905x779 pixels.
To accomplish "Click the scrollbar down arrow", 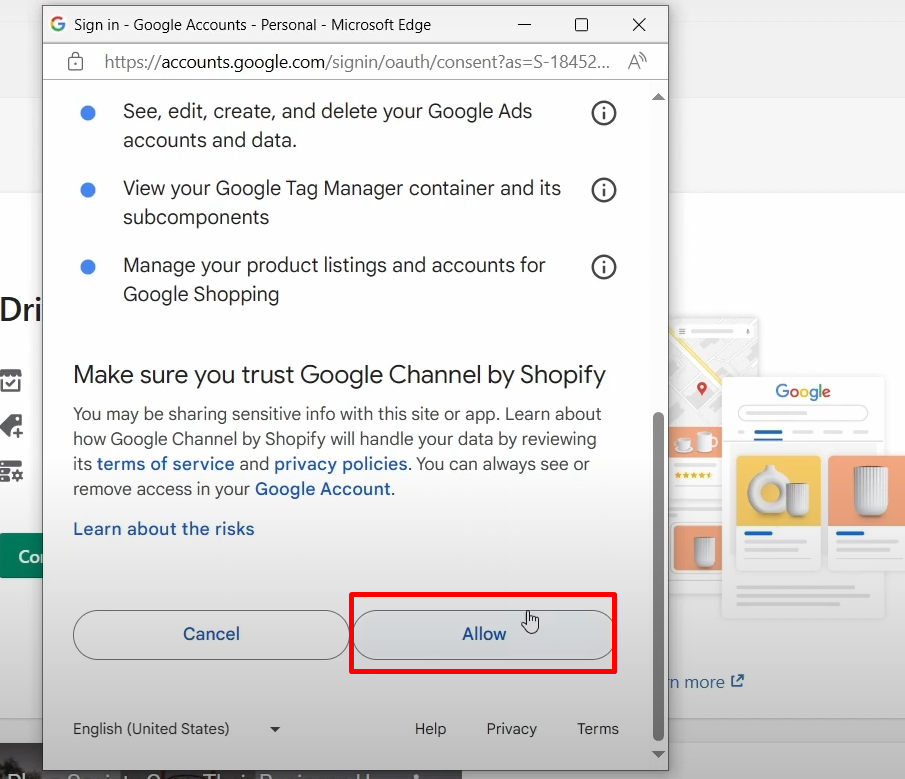I will click(657, 753).
